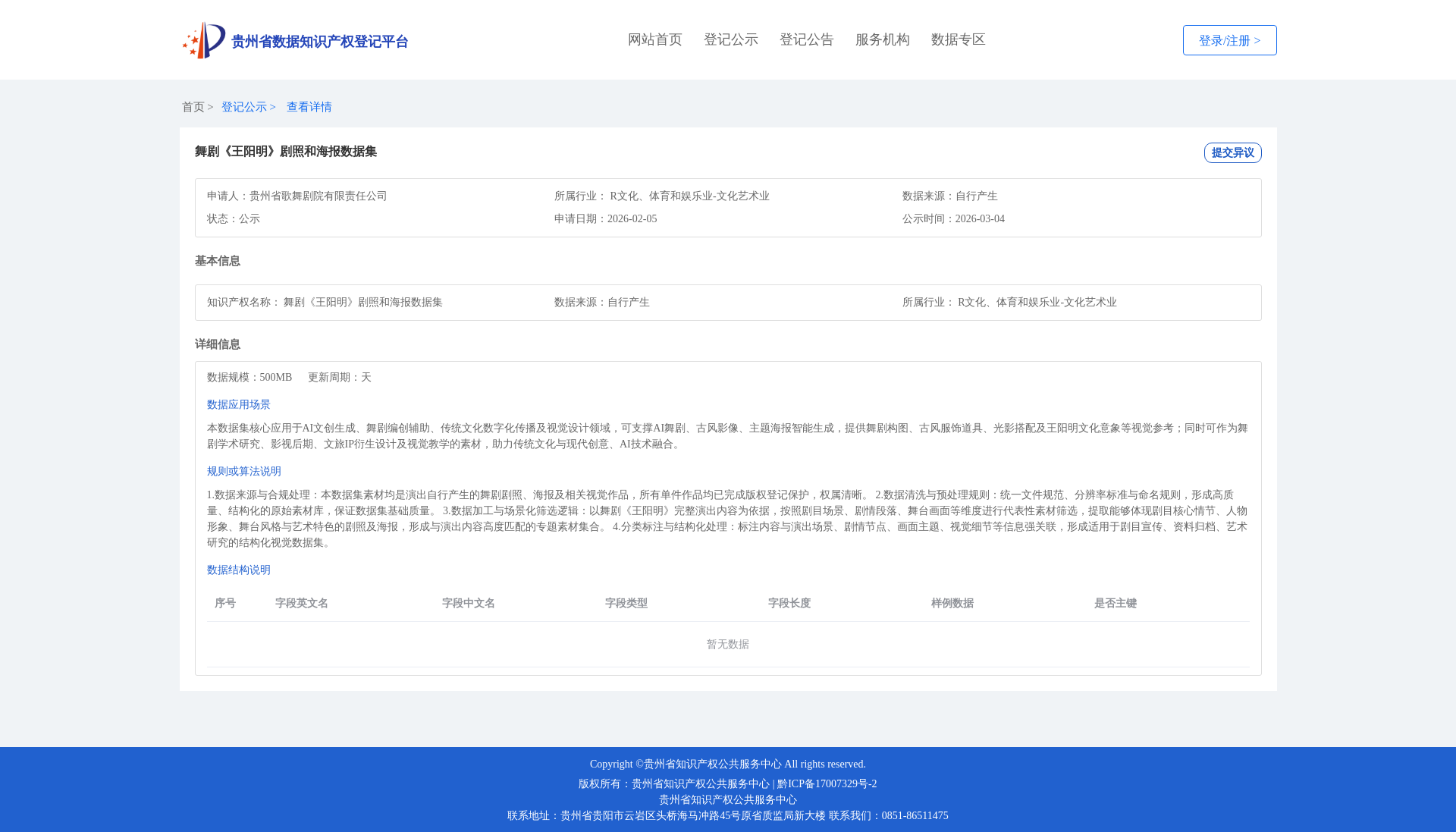The image size is (1456, 832).
Task: Click the 知识产权名称 field in basic info
Action: click(325, 302)
